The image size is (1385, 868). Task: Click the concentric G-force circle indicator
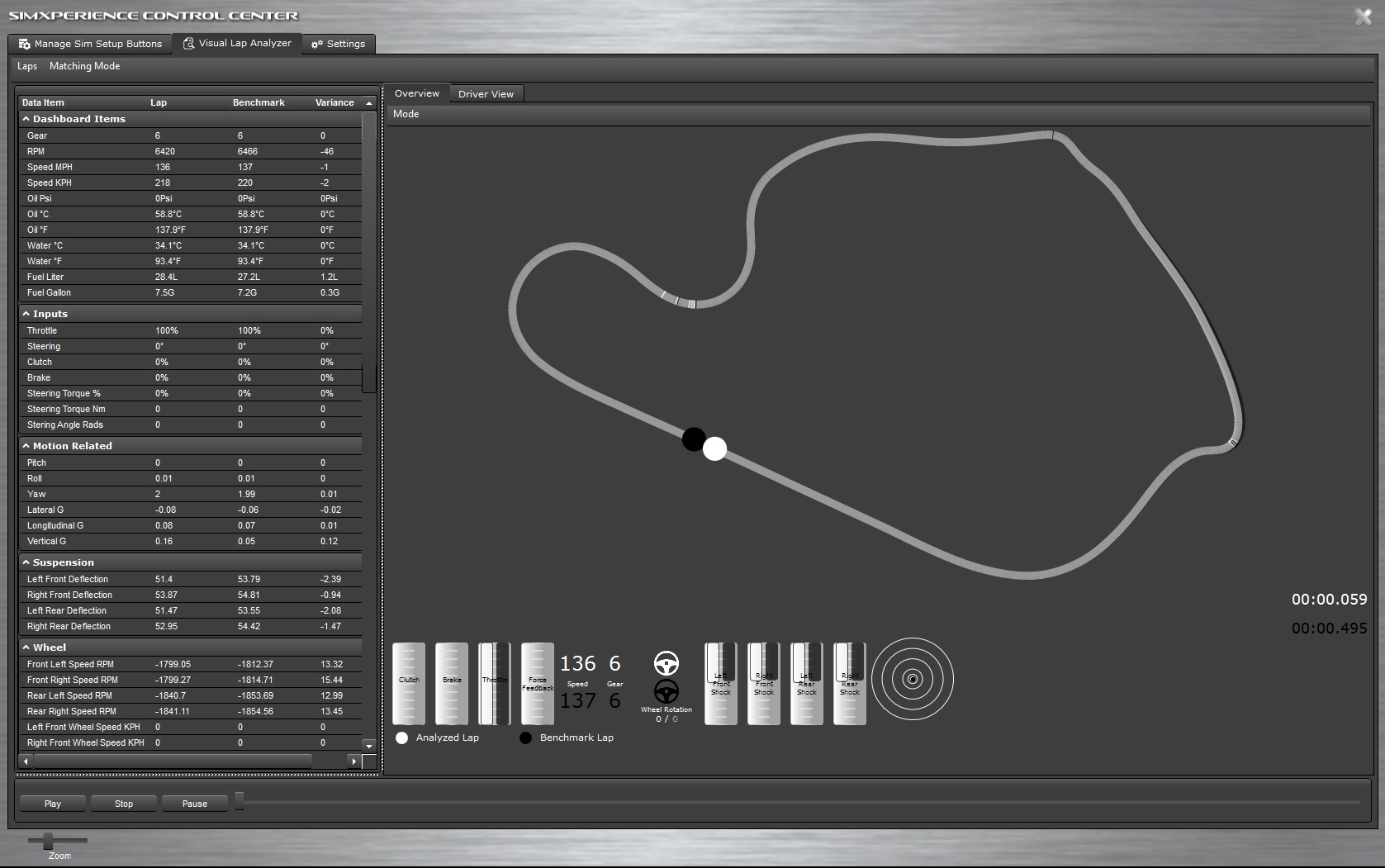pos(913,677)
